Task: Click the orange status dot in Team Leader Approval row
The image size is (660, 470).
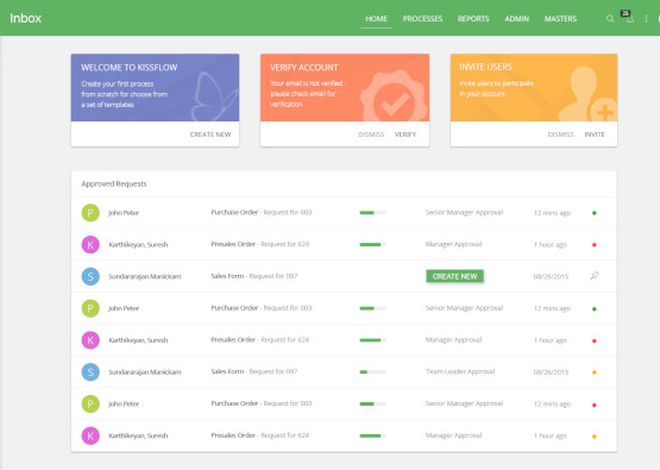Action: [594, 372]
